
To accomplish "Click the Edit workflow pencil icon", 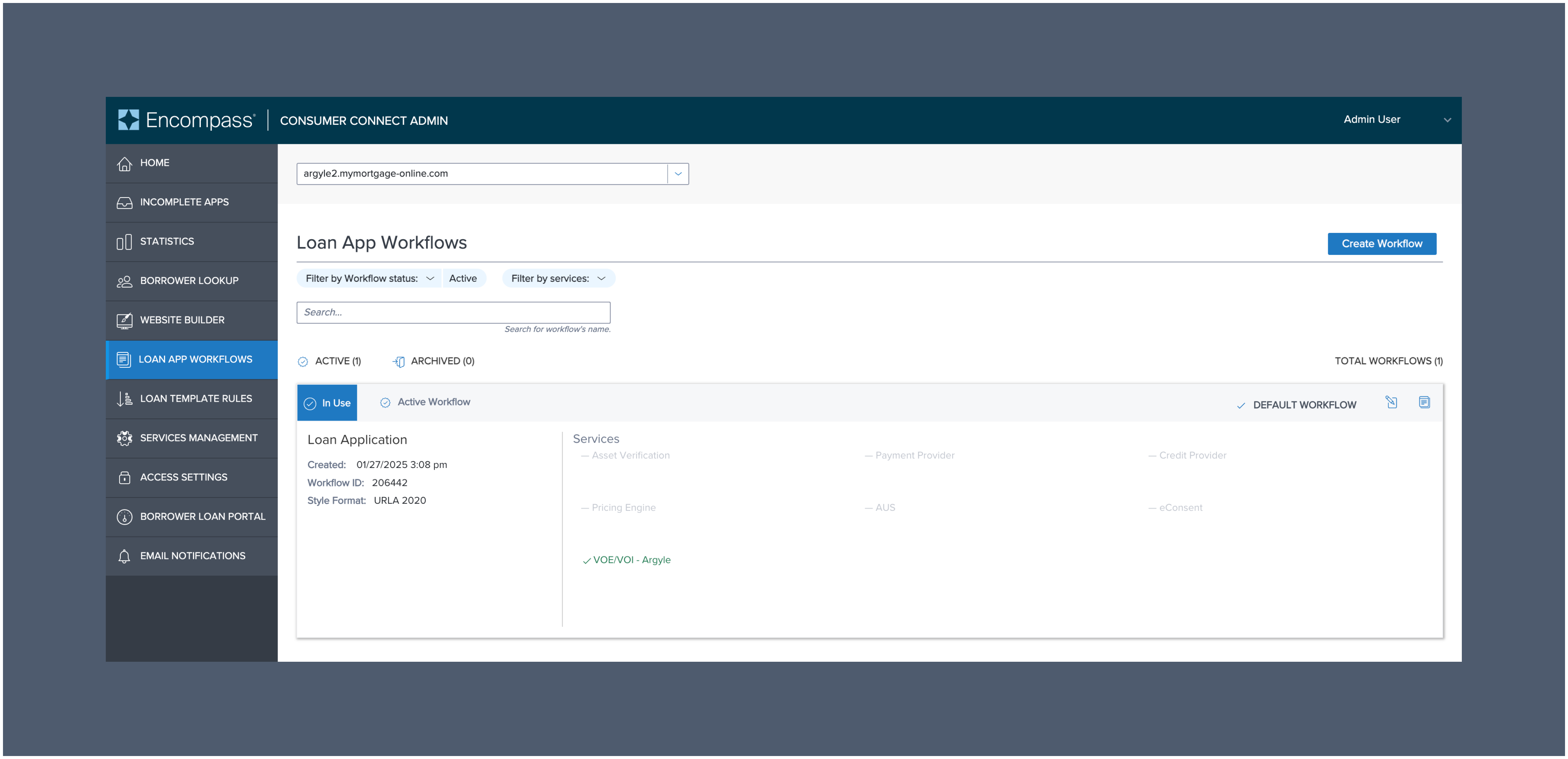I will tap(1392, 402).
